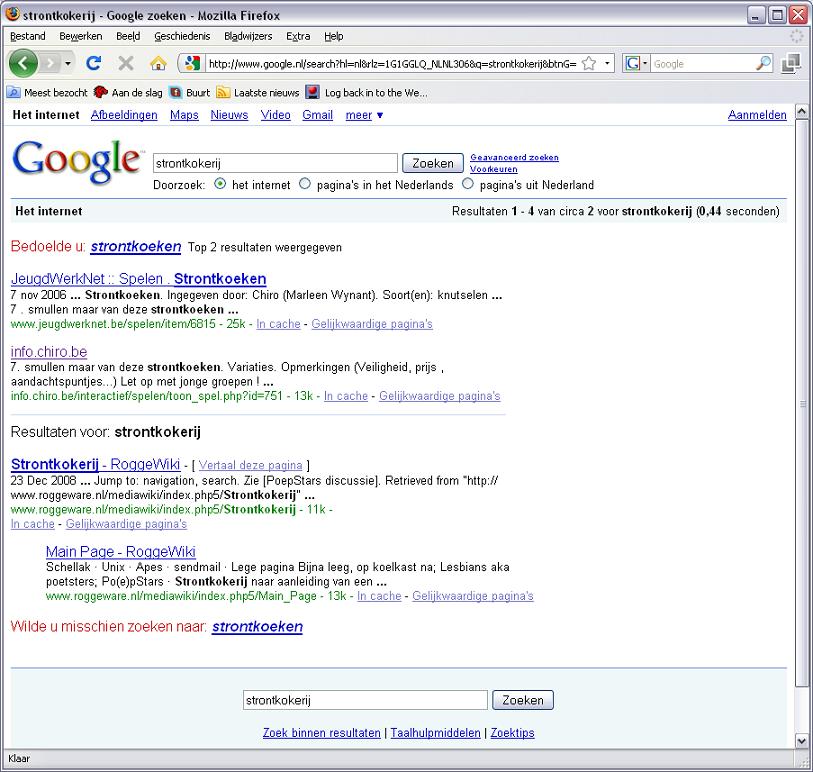Select 'pagina's in het Nederlands' radio option
Image resolution: width=813 pixels, height=772 pixels.
coord(306,184)
